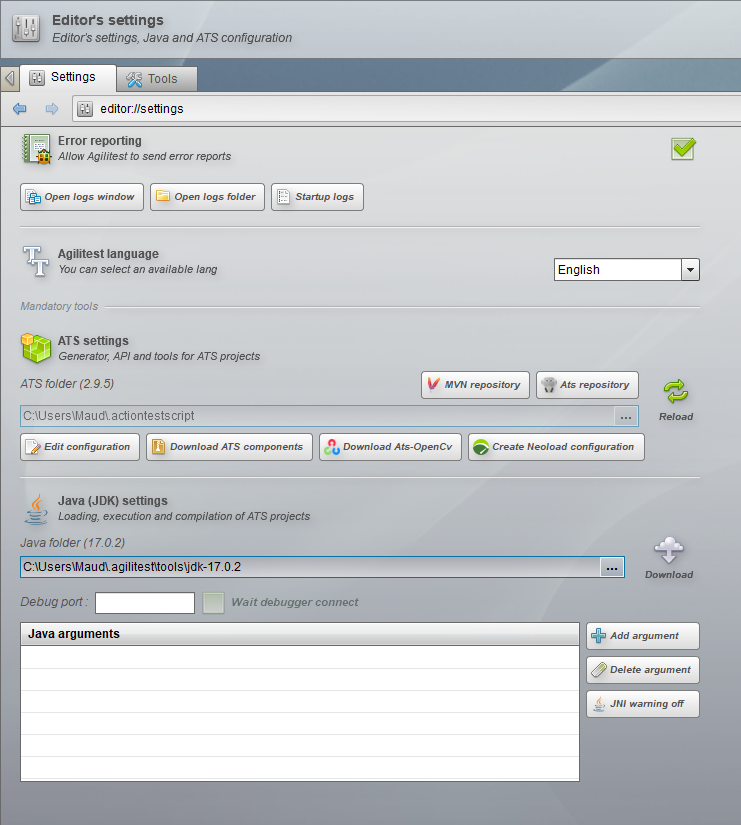Image resolution: width=741 pixels, height=825 pixels.
Task: Click Edit configuration
Action: tap(80, 447)
